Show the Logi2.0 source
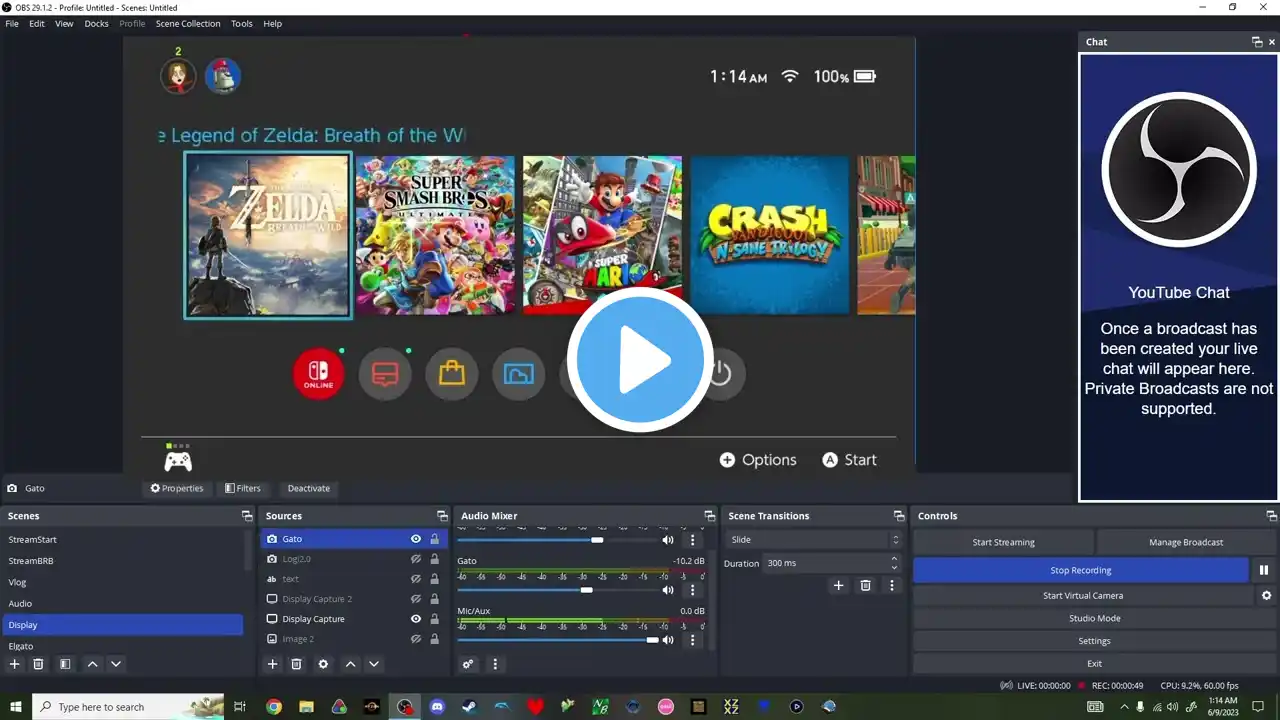Viewport: 1280px width, 720px height. click(x=416, y=559)
